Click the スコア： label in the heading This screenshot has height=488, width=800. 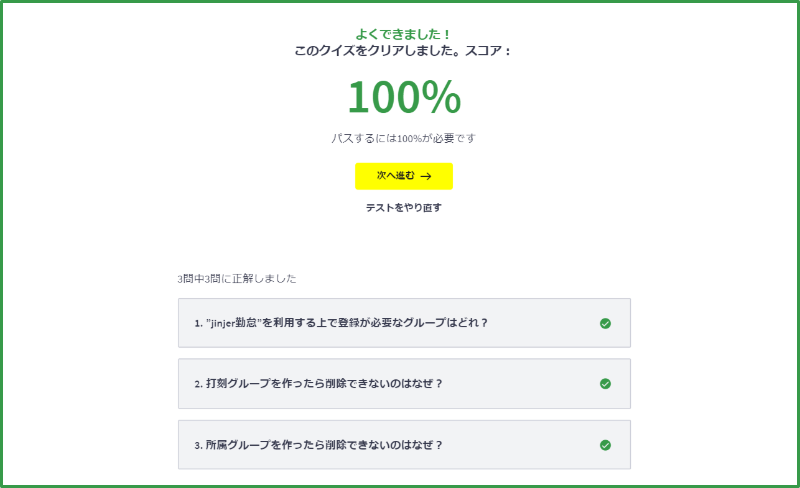point(488,51)
